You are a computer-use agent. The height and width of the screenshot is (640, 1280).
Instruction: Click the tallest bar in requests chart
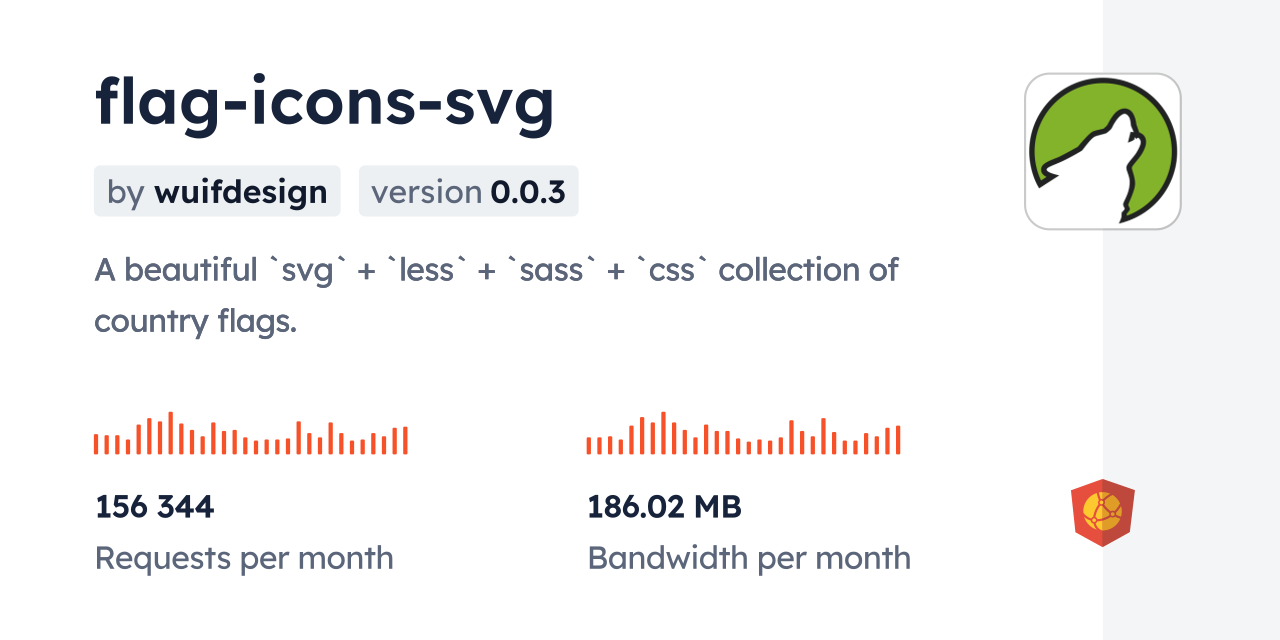(x=171, y=433)
